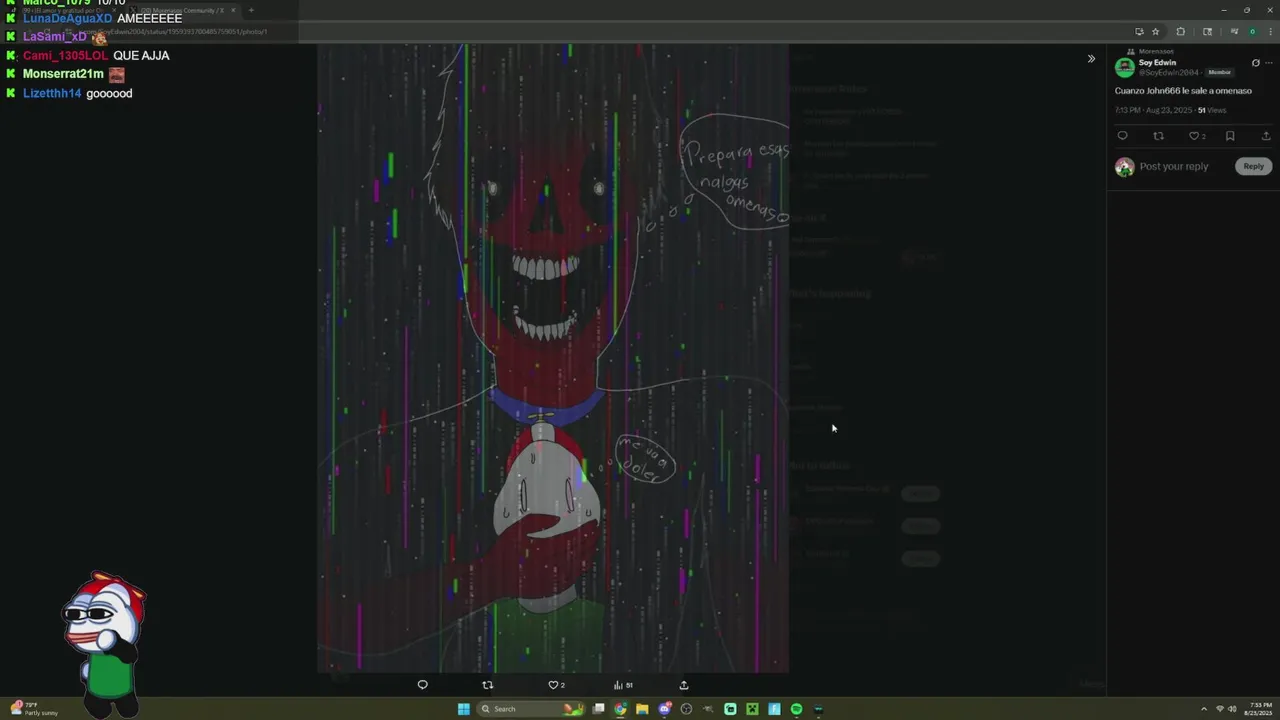Click your own avatar beside the reply box
Screen dimensions: 1280x720
point(1125,167)
